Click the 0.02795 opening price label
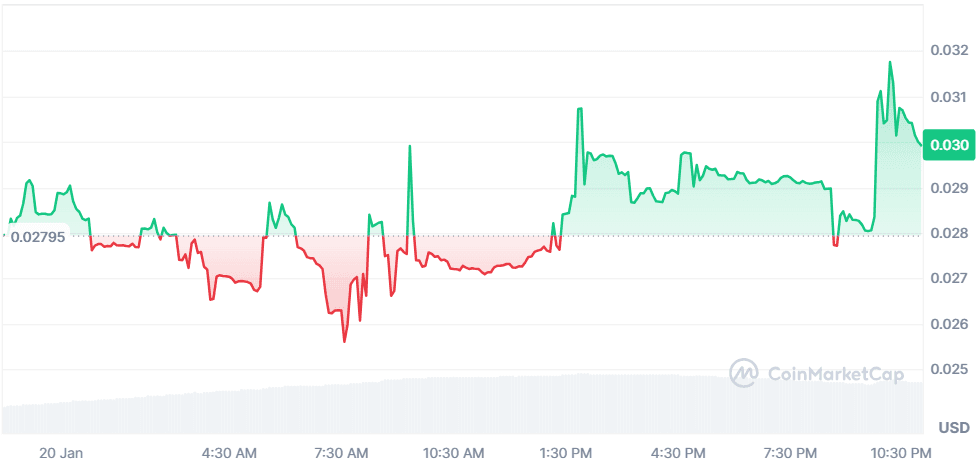This screenshot has width=977, height=466. point(37,237)
